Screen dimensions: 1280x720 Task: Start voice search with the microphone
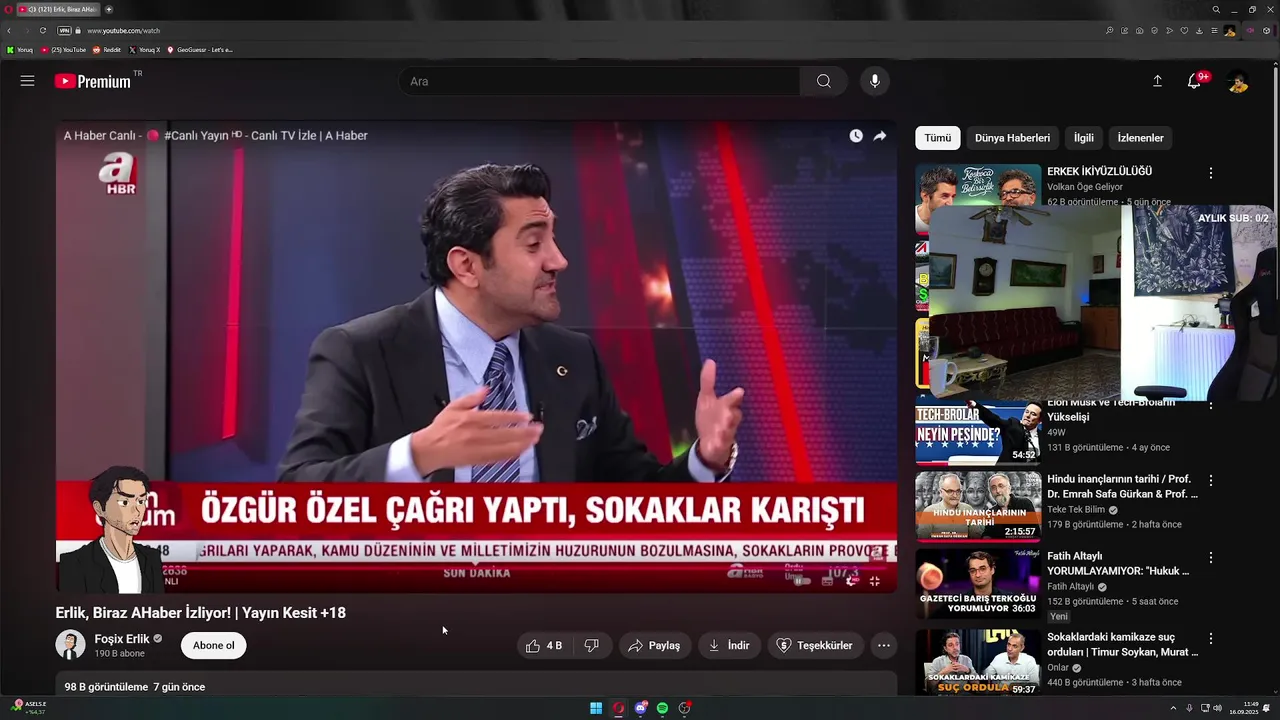pos(875,81)
